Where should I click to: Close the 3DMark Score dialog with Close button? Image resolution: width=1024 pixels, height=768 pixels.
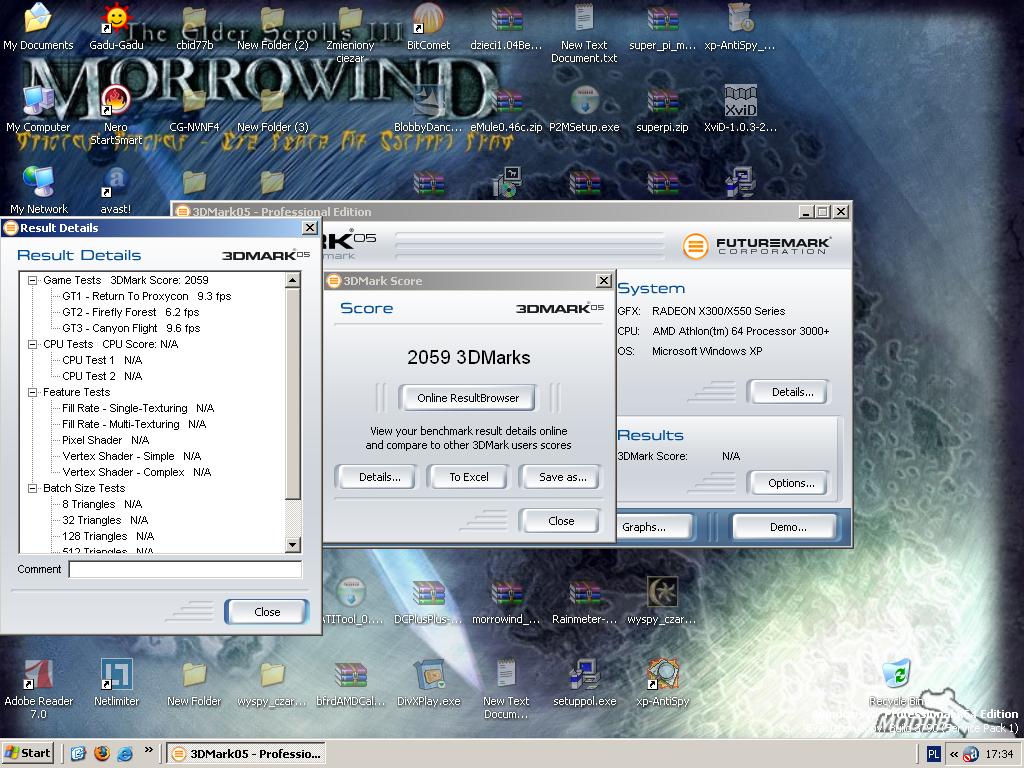click(561, 520)
